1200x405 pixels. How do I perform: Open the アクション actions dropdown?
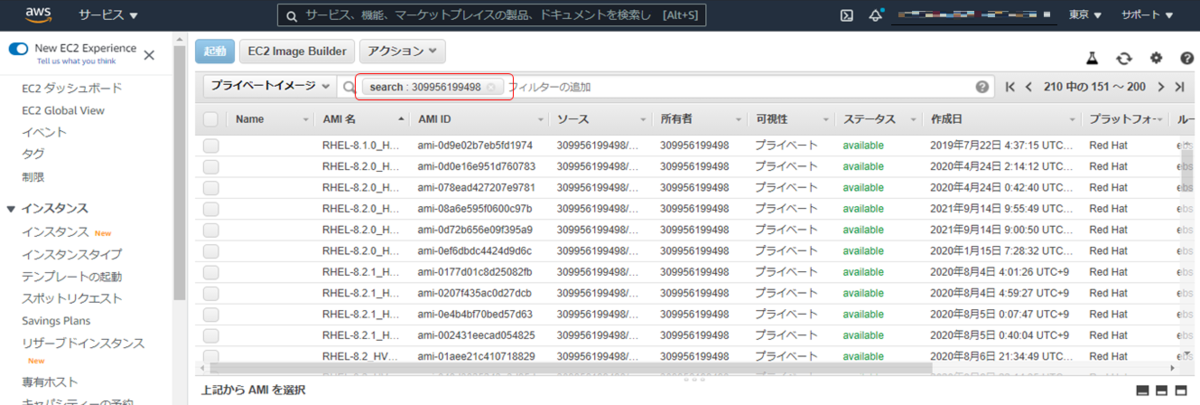click(402, 51)
